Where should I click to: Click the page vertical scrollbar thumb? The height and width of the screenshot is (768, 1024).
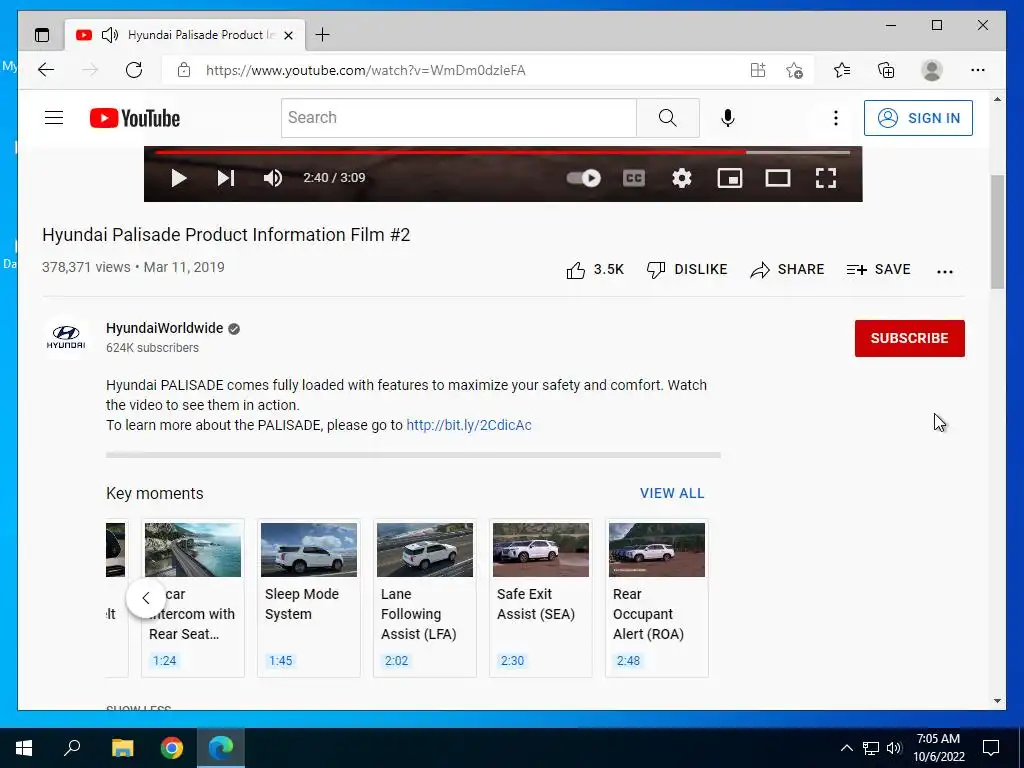click(997, 232)
